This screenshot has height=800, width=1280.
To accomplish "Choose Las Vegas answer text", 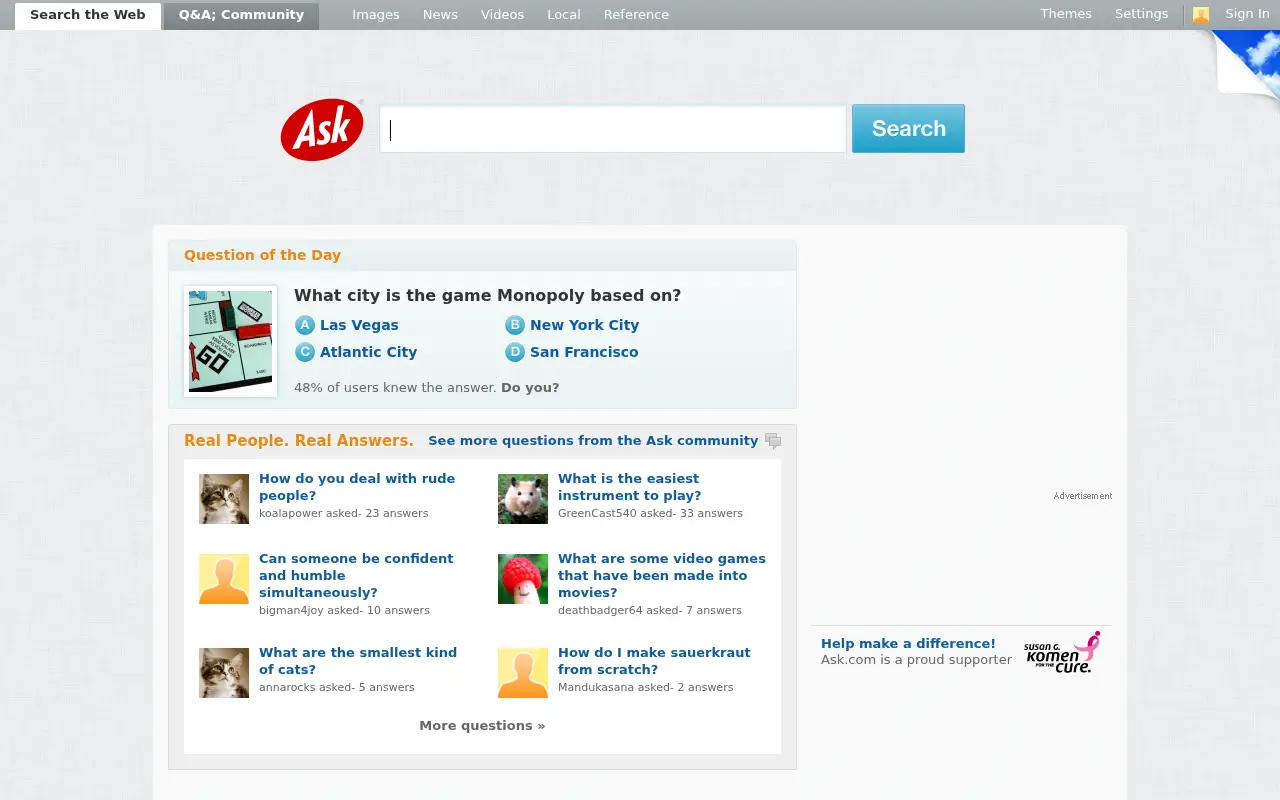I will [x=359, y=325].
